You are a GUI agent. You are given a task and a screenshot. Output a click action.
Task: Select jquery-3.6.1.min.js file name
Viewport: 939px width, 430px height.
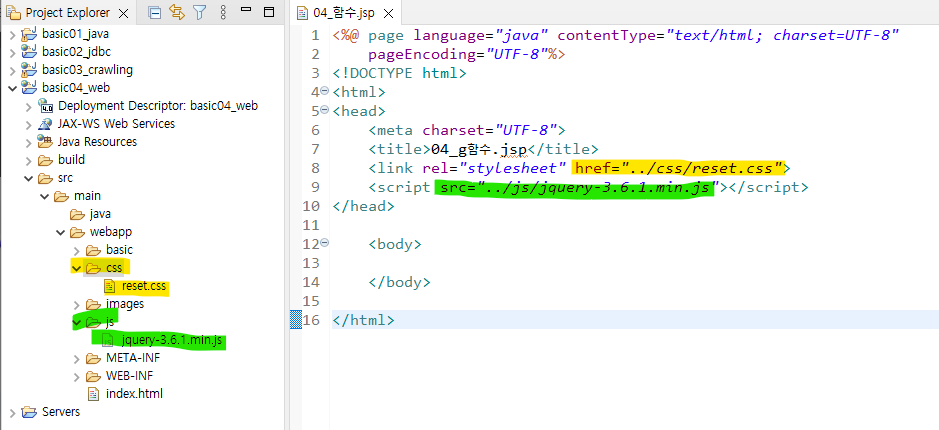(x=172, y=341)
